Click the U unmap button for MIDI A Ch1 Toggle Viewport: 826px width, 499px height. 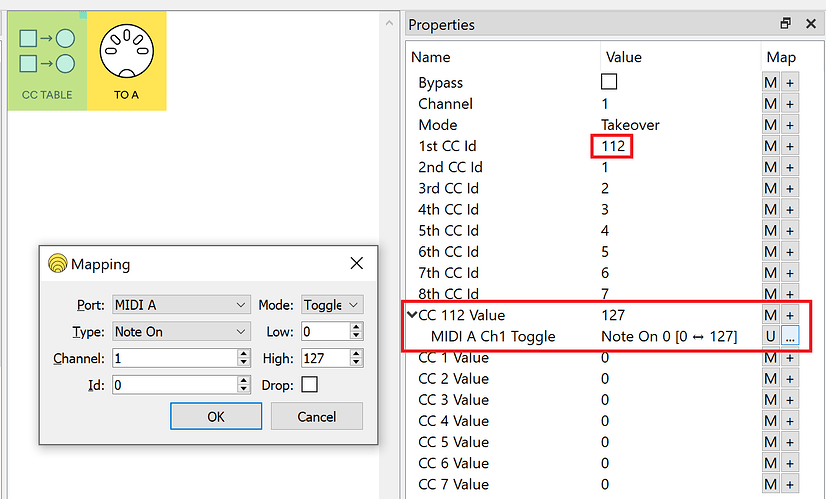pos(770,336)
